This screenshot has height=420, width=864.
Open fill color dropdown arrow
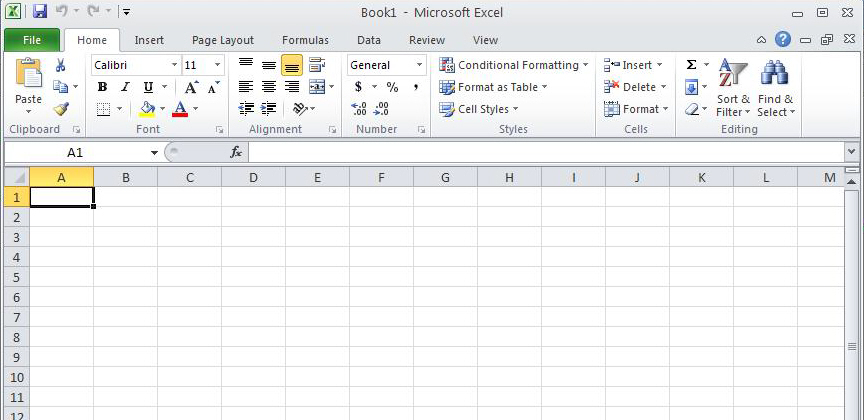click(162, 109)
